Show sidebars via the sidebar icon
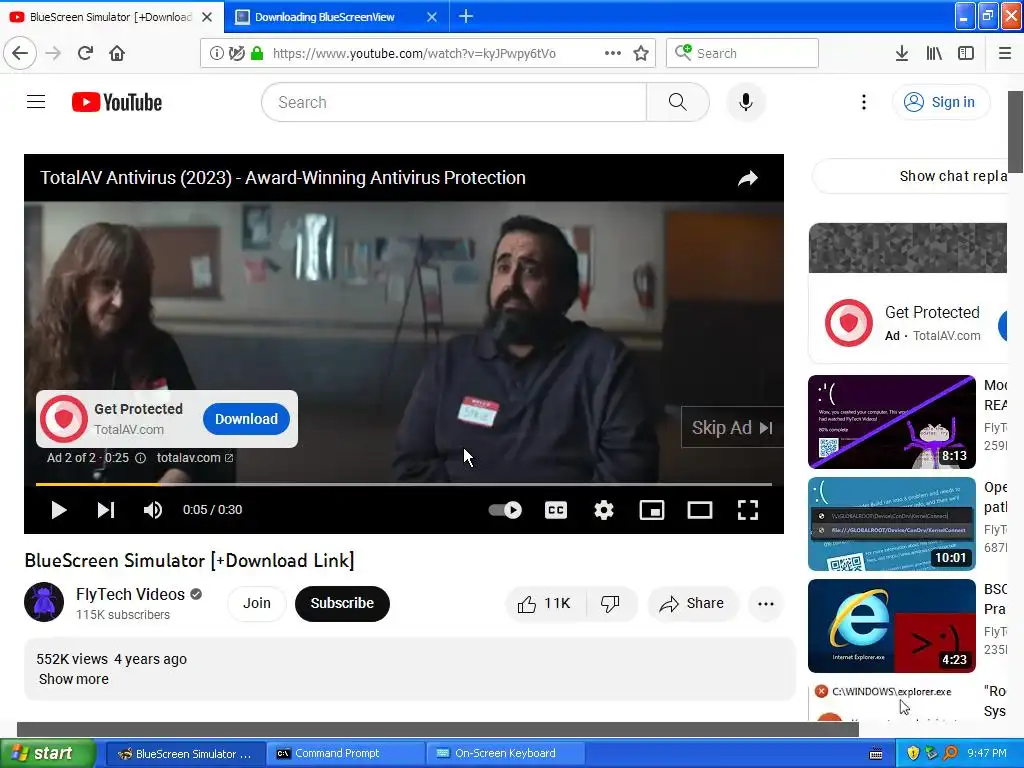This screenshot has height=768, width=1024. pyautogui.click(x=966, y=53)
